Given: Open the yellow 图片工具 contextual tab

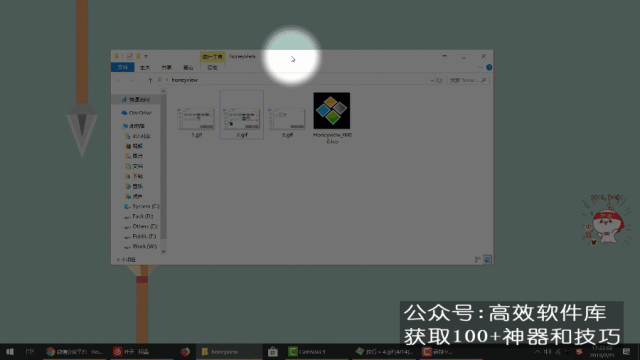Looking at the screenshot, I should (x=212, y=56).
